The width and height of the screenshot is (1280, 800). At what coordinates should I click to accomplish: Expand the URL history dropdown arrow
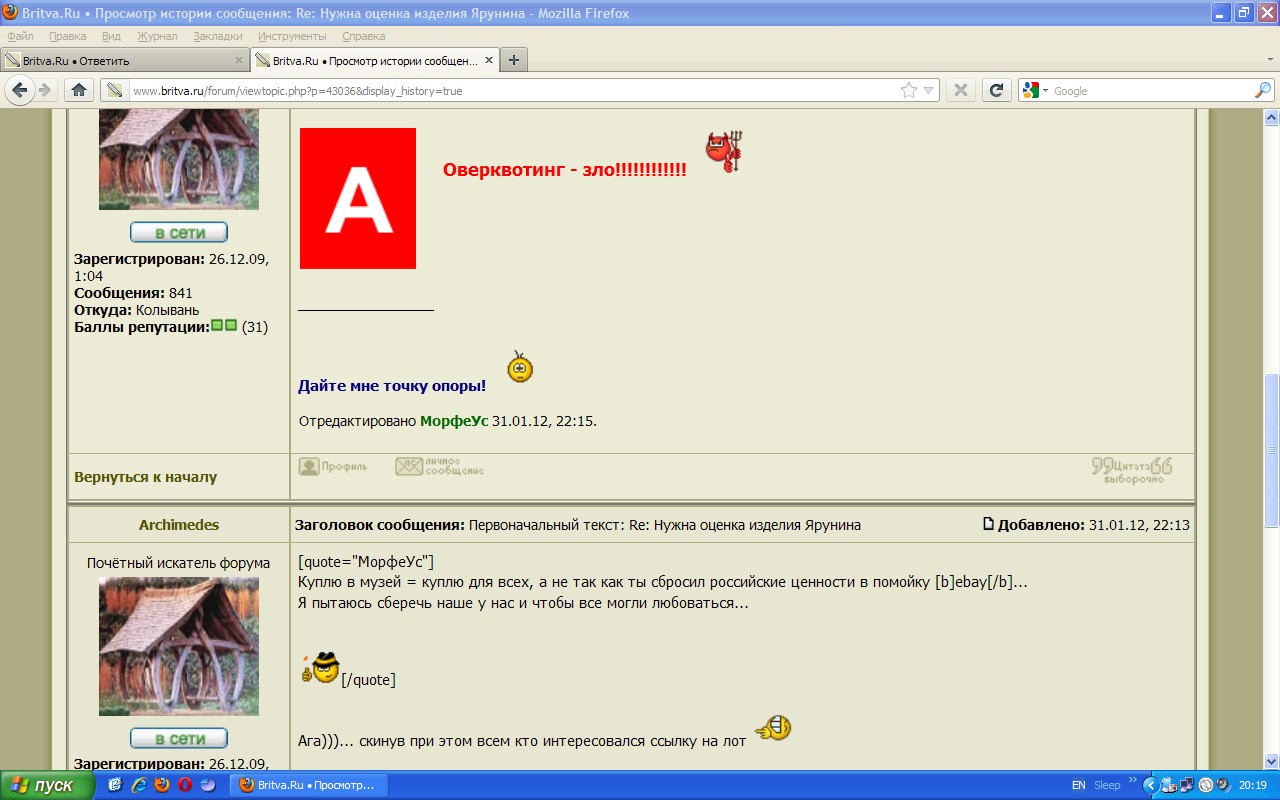929,90
